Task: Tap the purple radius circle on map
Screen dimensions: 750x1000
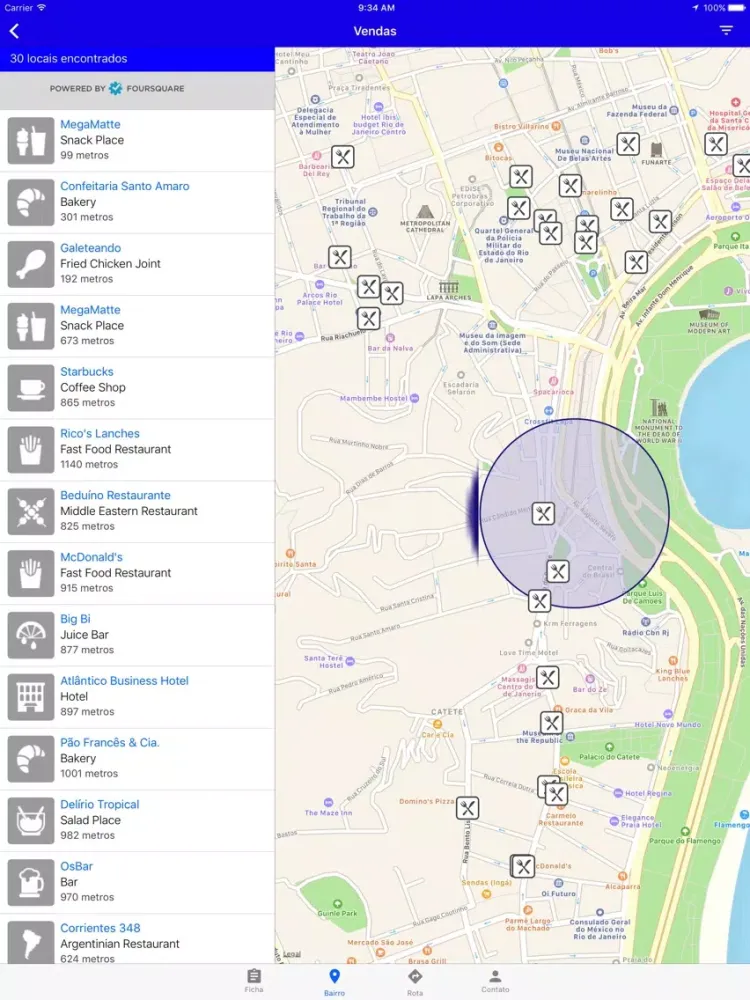Action: (575, 513)
